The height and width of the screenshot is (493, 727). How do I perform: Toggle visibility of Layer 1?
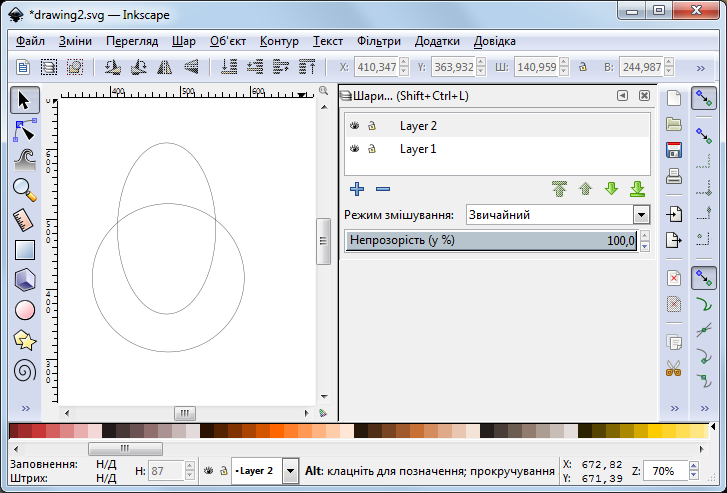[x=354, y=149]
